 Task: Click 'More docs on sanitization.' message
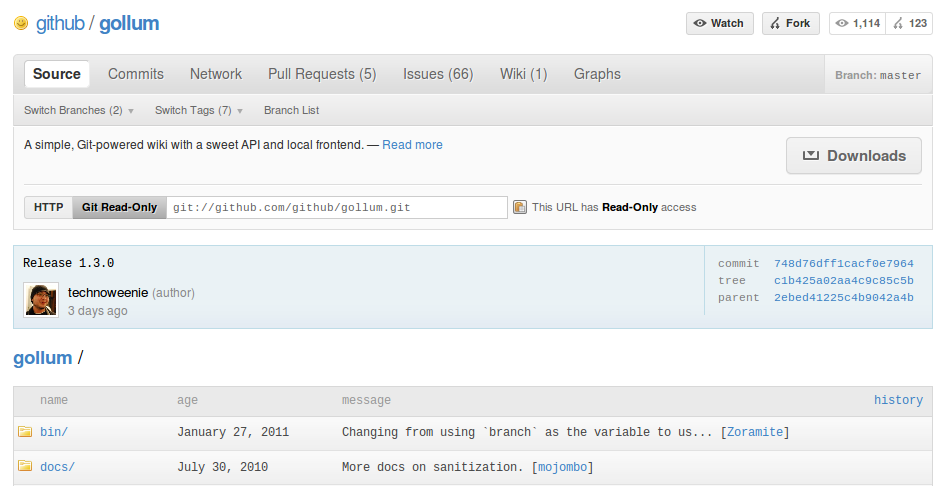(433, 467)
